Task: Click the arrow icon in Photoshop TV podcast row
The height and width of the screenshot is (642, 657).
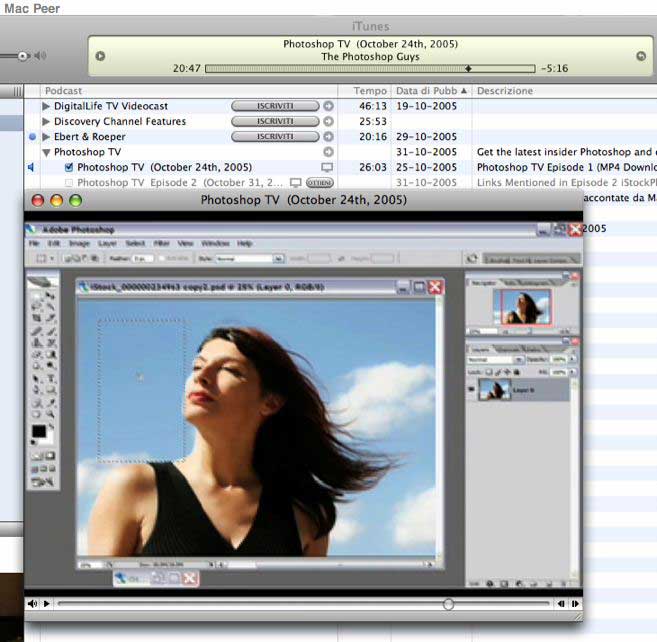Action: pos(328,152)
